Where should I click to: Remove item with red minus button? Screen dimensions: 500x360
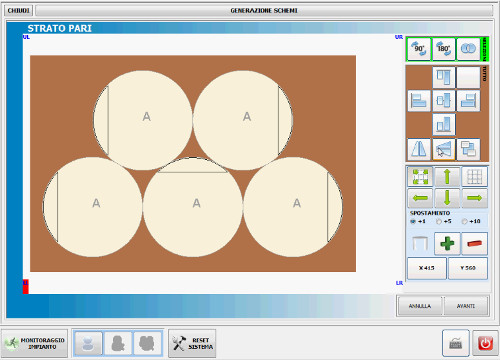[475, 243]
